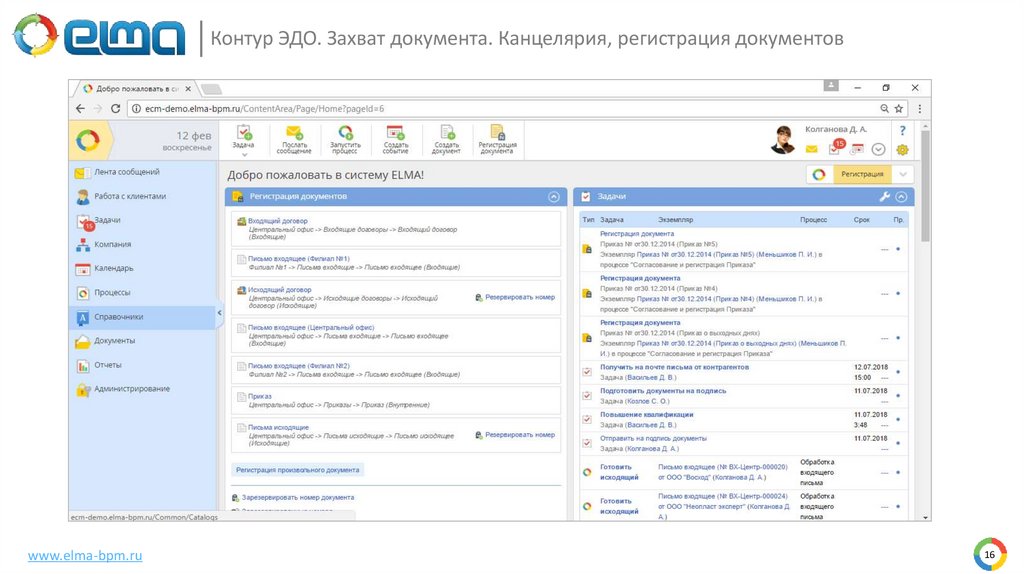
Task: Expand the user menu chevron under Колганова
Action: click(878, 150)
